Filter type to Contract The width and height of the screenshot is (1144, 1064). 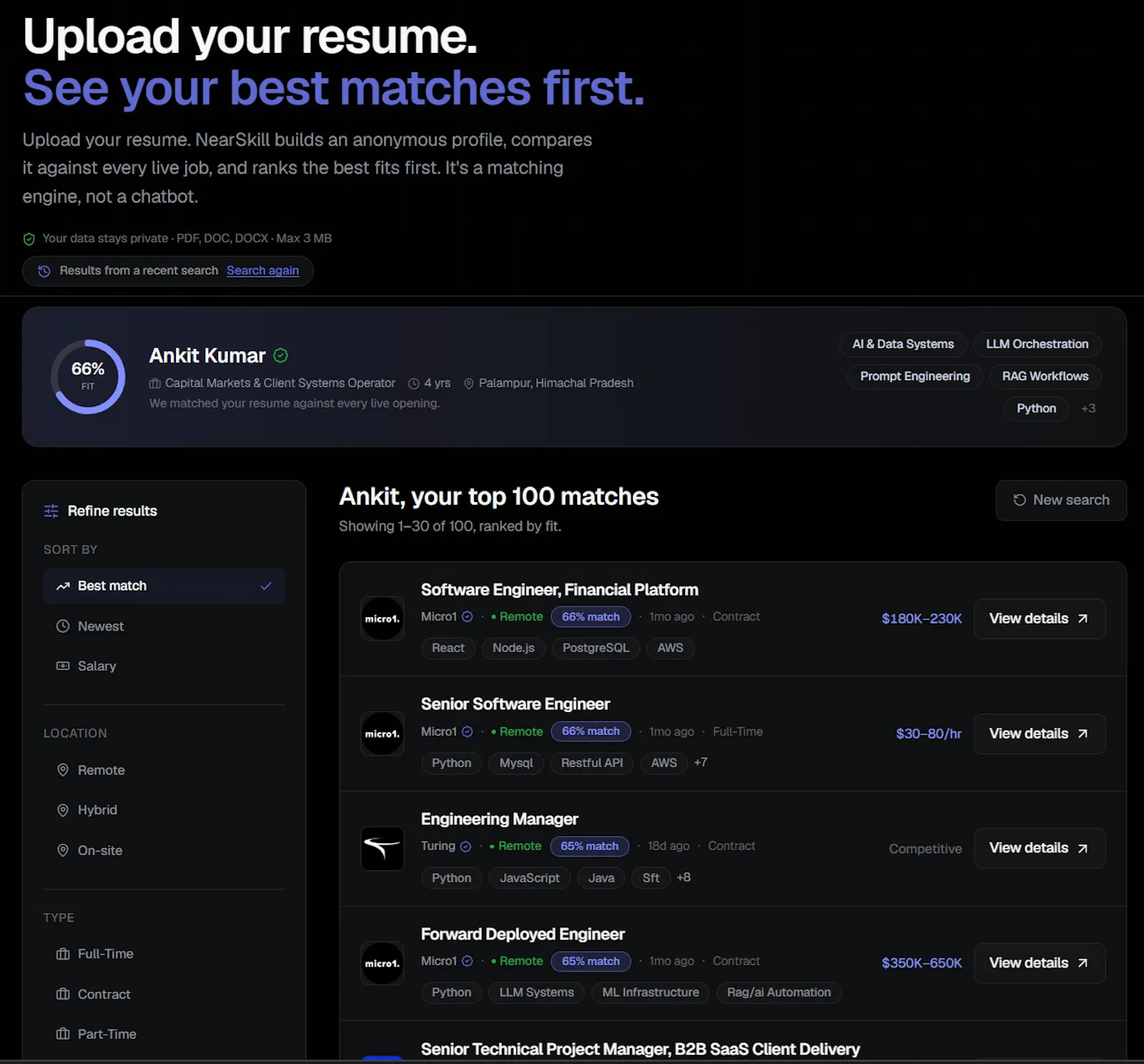point(164,995)
